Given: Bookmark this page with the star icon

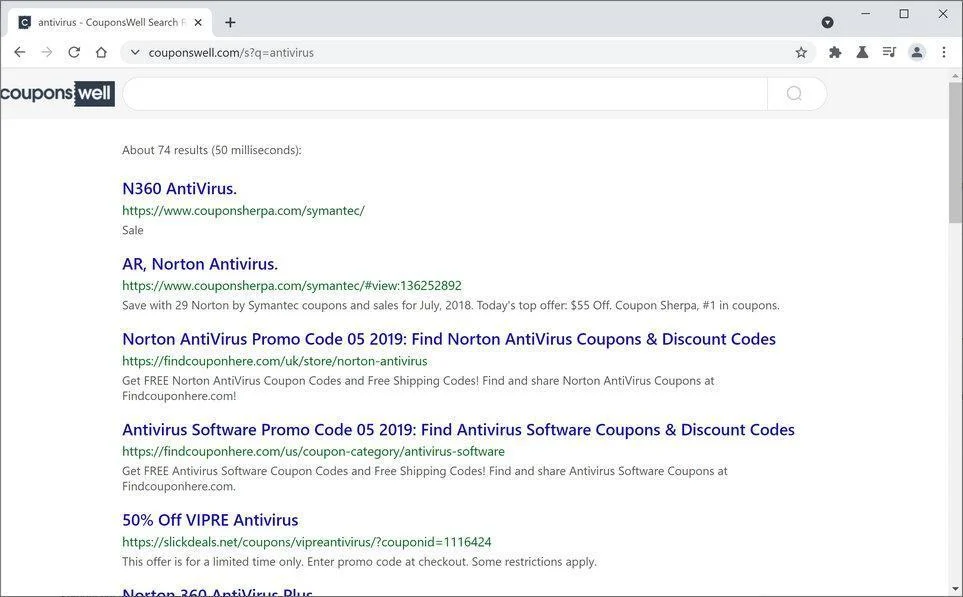Looking at the screenshot, I should click(801, 52).
